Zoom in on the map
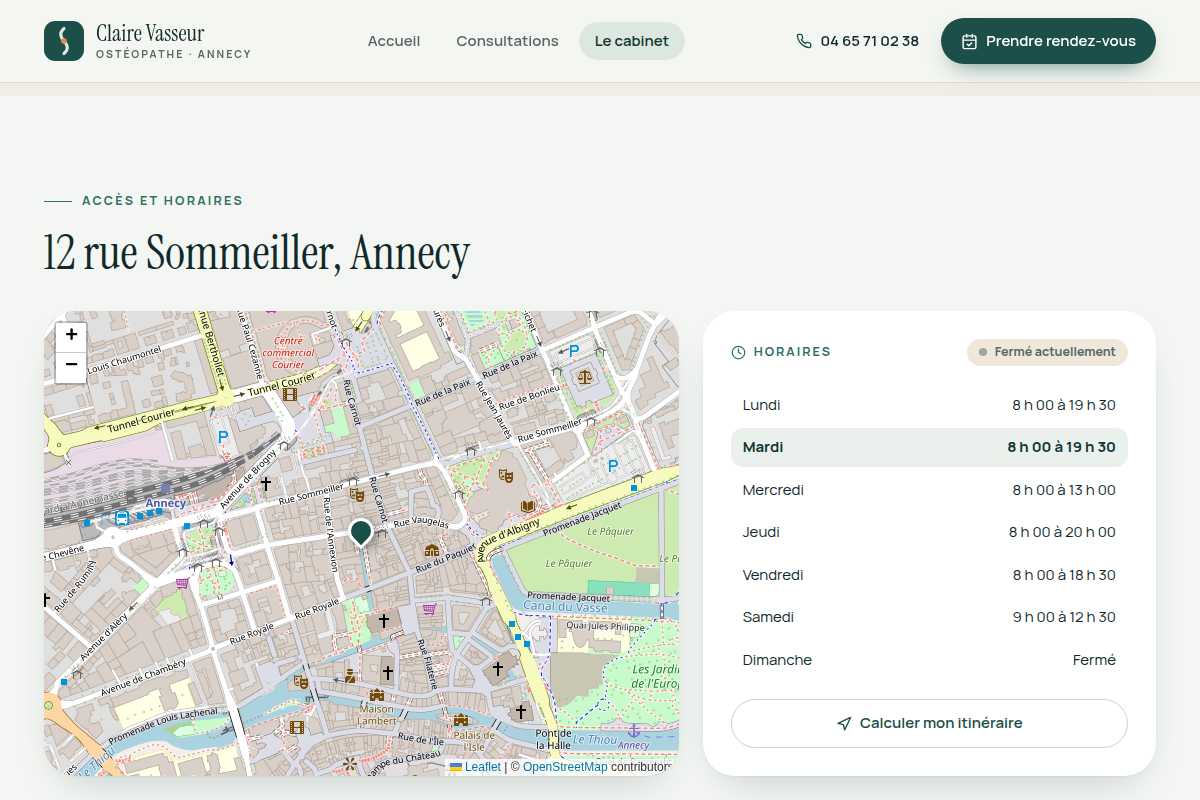1200x800 pixels. tap(71, 336)
